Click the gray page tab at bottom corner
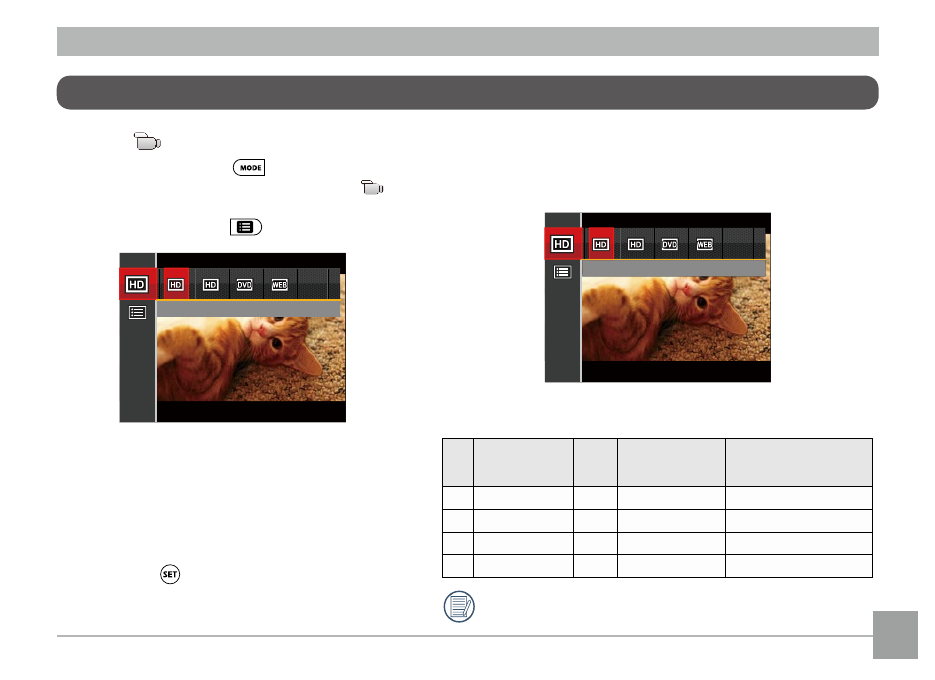The width and height of the screenshot is (935, 680). pos(895,635)
